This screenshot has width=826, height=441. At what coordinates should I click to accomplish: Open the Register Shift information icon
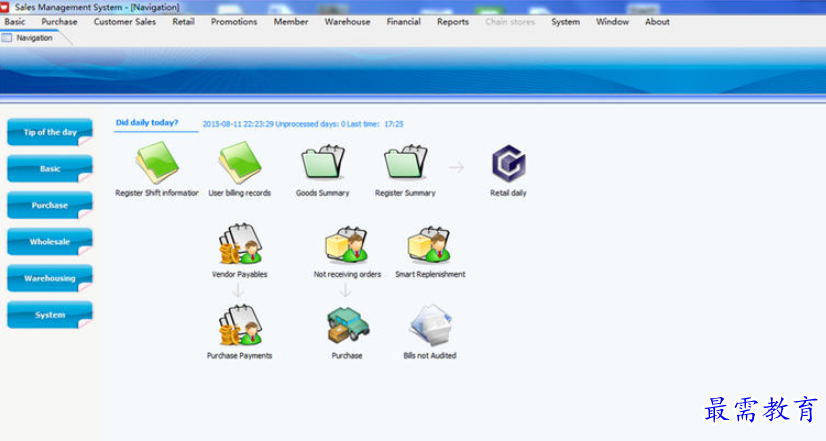tap(157, 163)
